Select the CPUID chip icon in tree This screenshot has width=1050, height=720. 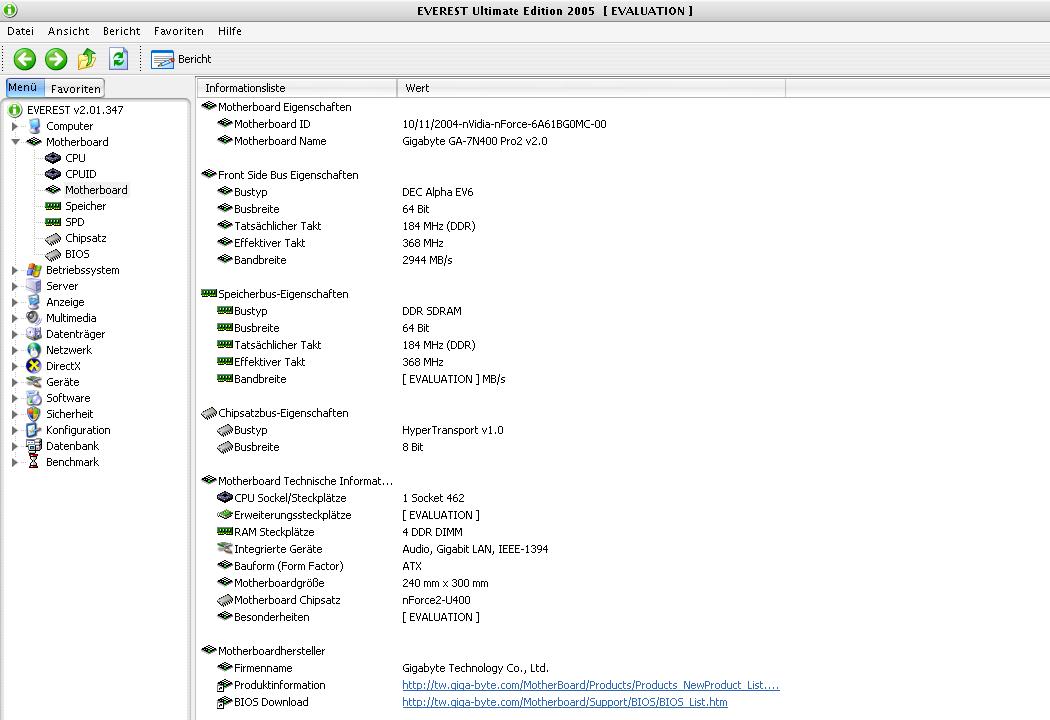point(53,174)
